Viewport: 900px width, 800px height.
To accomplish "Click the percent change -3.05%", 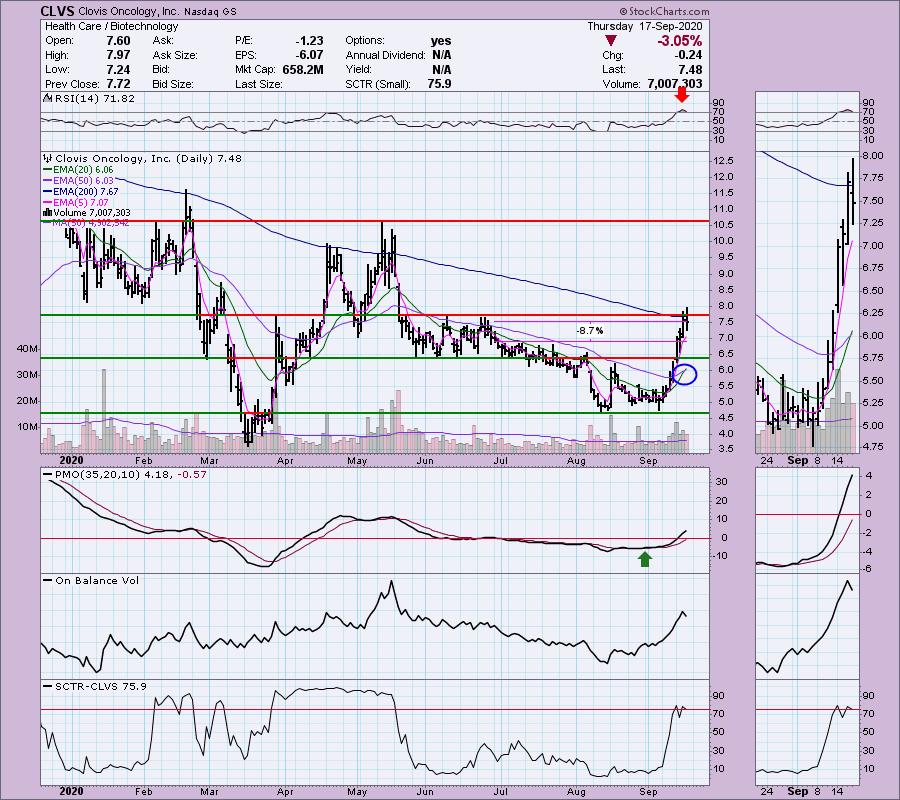I will click(680, 41).
